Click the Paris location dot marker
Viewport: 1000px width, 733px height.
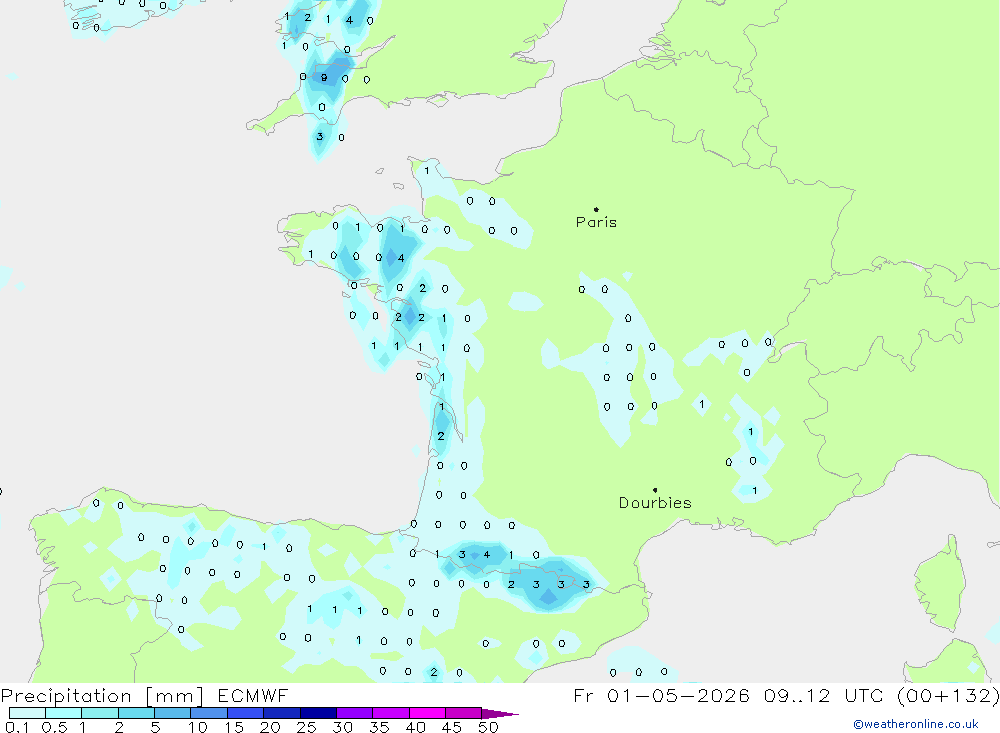click(596, 209)
